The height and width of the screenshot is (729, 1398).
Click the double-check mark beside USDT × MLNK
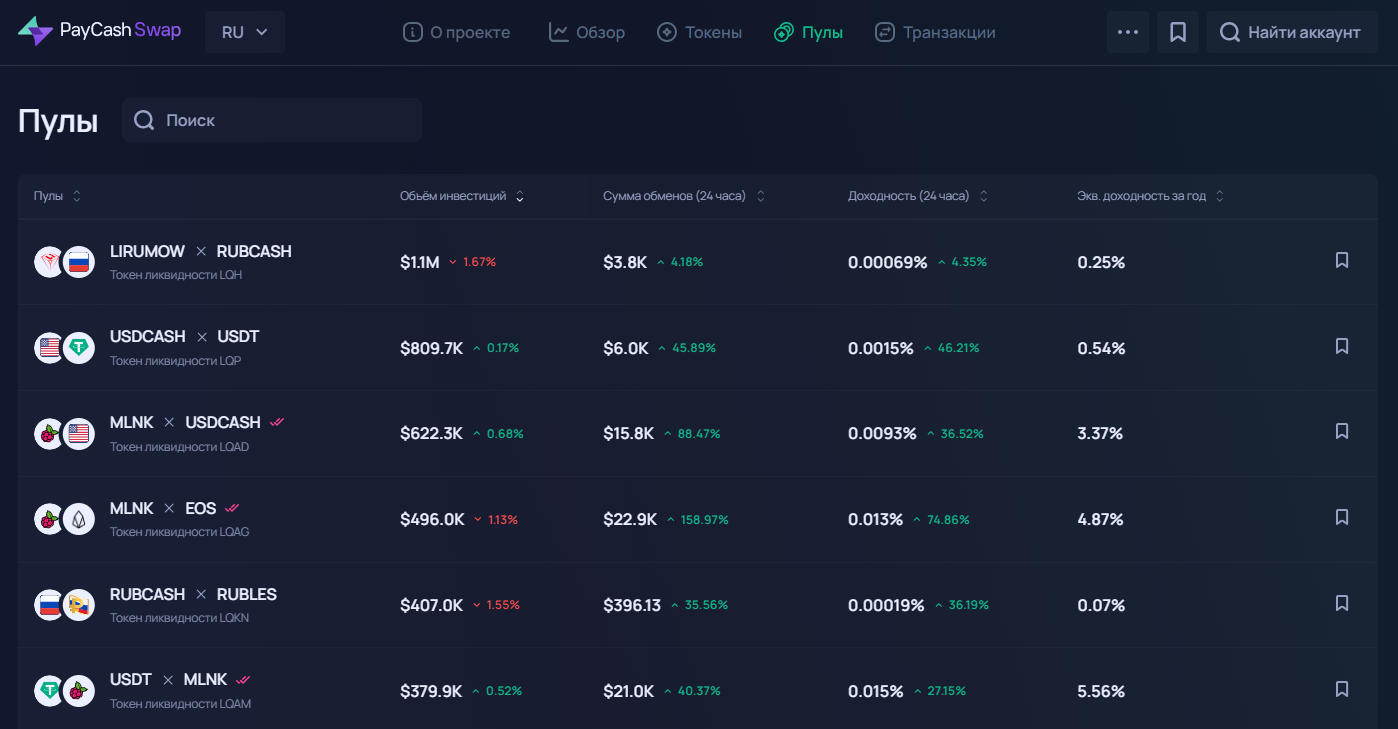coord(243,680)
